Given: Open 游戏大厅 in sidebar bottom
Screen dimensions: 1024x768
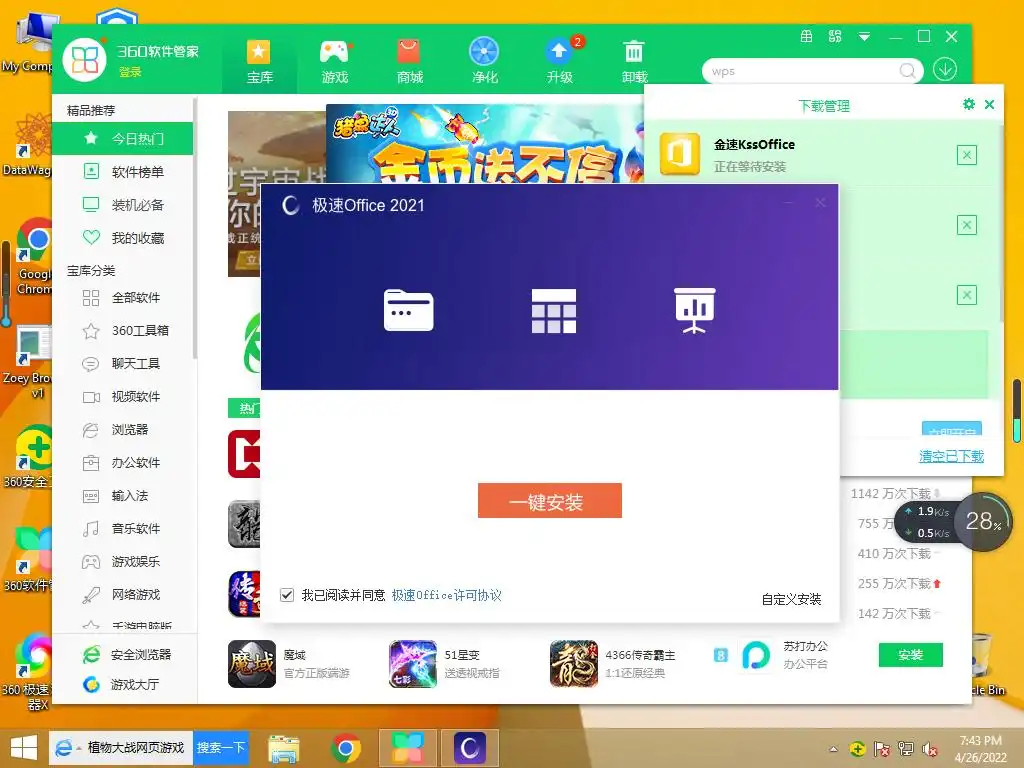Looking at the screenshot, I should [121, 684].
